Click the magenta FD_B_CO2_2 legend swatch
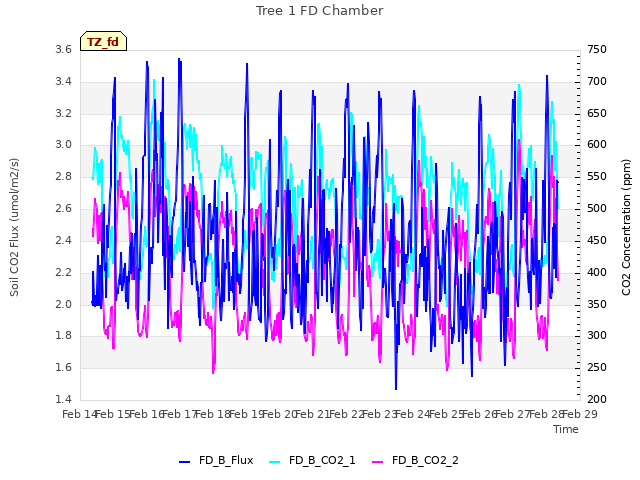The image size is (640, 480). 378,462
